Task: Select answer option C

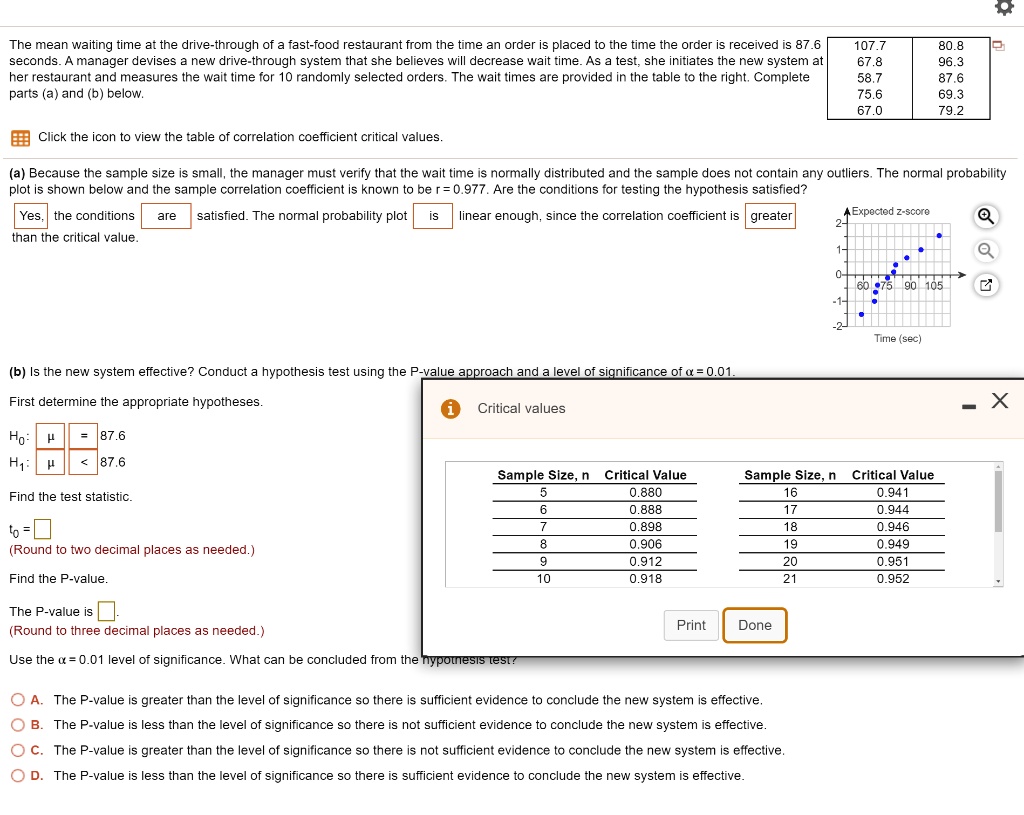Action: tap(18, 750)
